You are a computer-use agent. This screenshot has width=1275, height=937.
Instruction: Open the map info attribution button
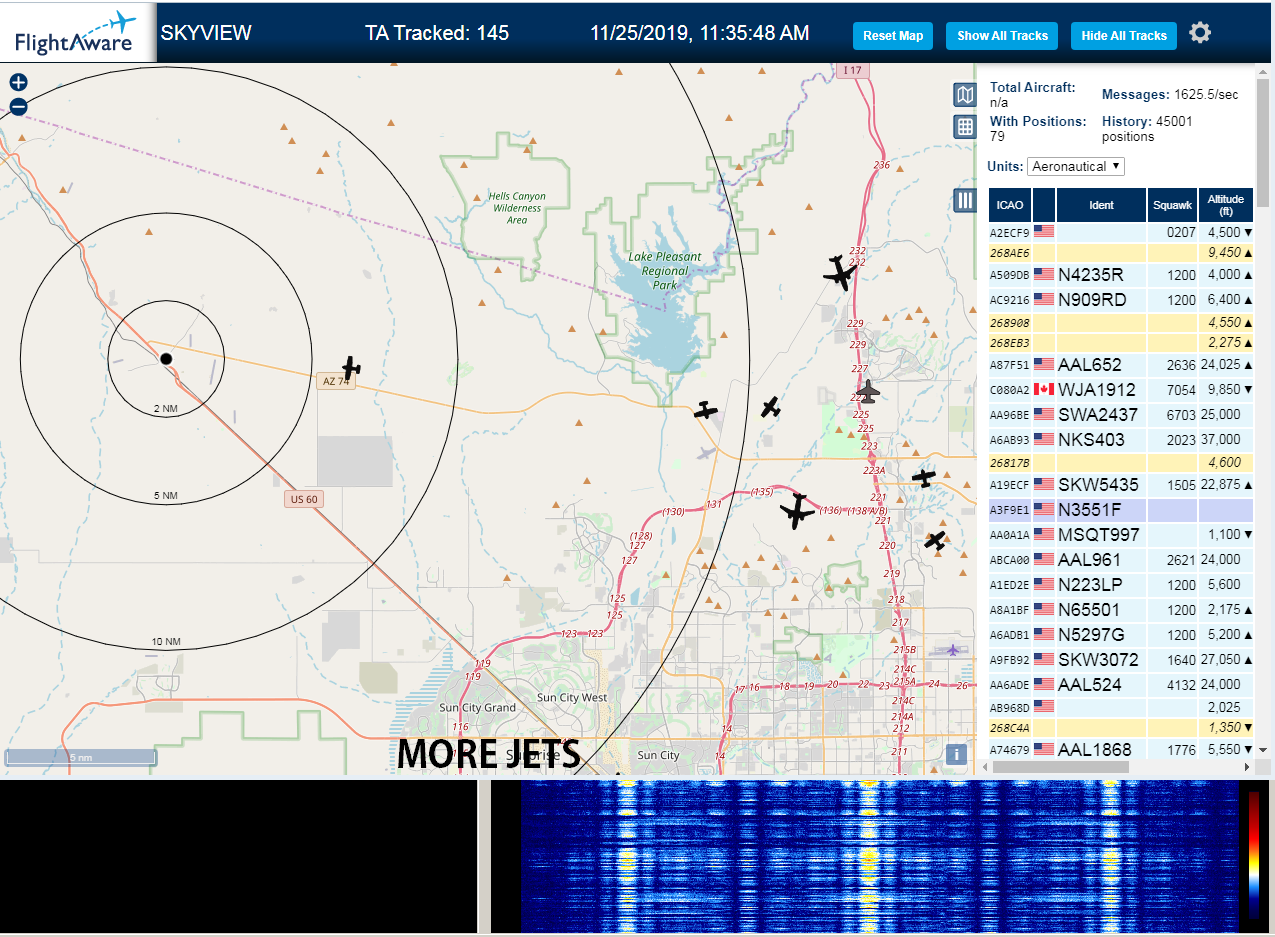[956, 754]
